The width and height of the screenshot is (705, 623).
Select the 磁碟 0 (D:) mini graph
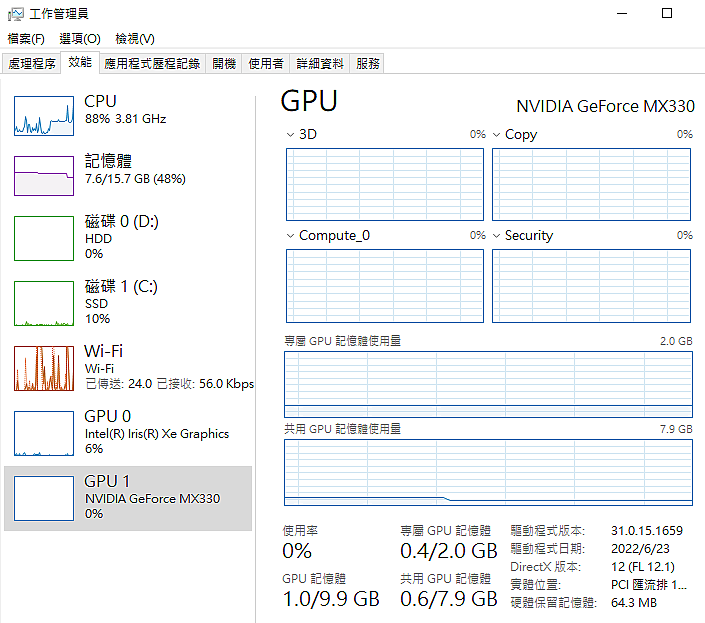44,238
